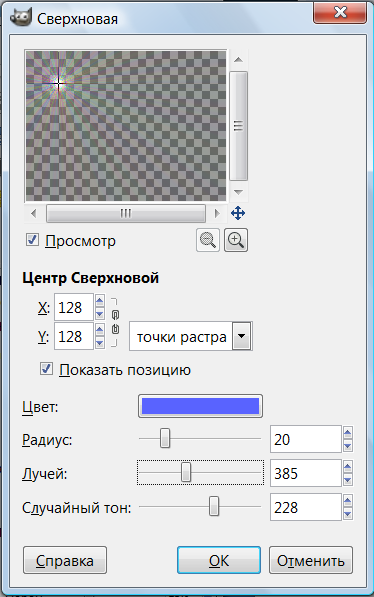Click the Радиус value field showing 20

pos(306,439)
